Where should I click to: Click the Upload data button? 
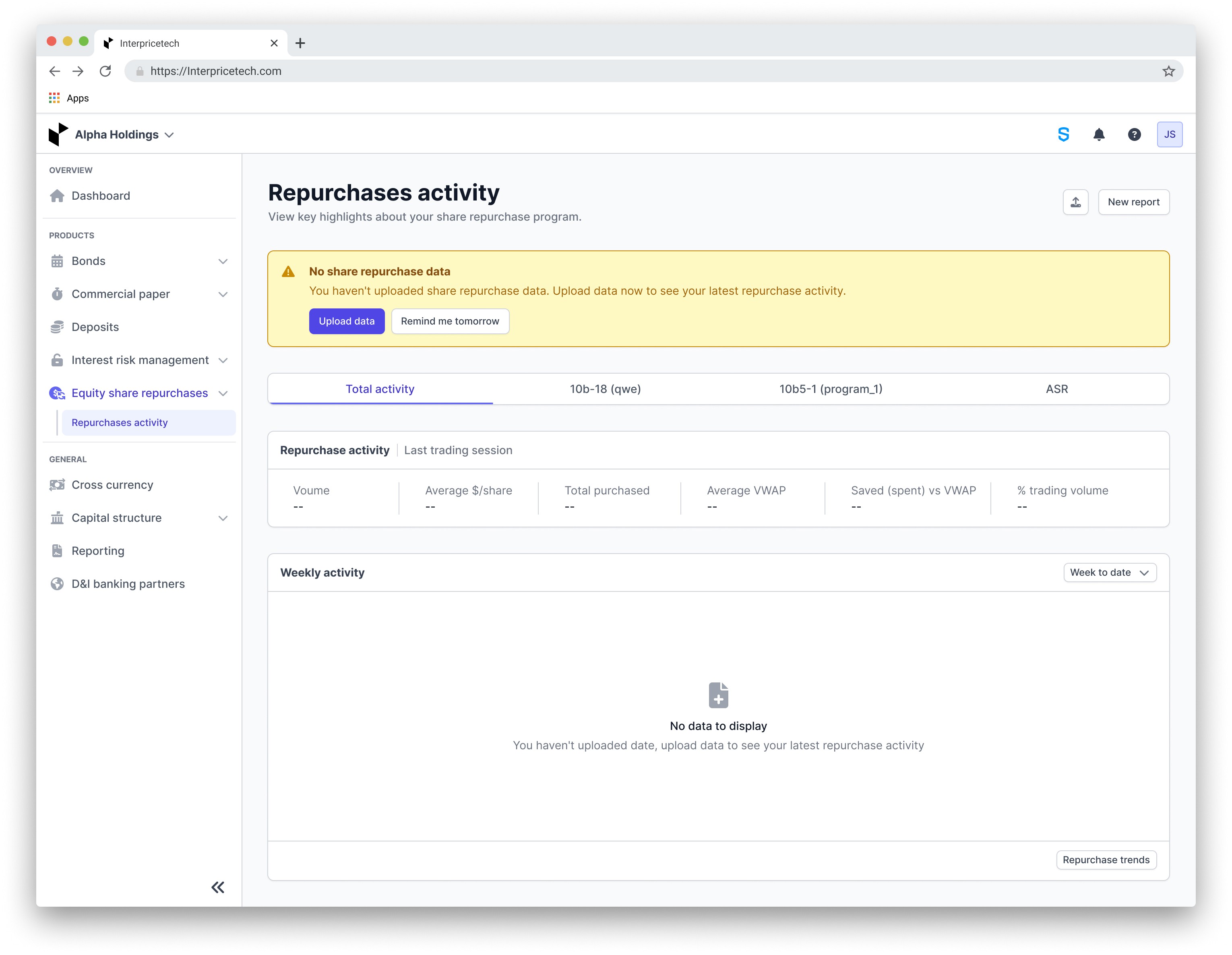click(346, 321)
